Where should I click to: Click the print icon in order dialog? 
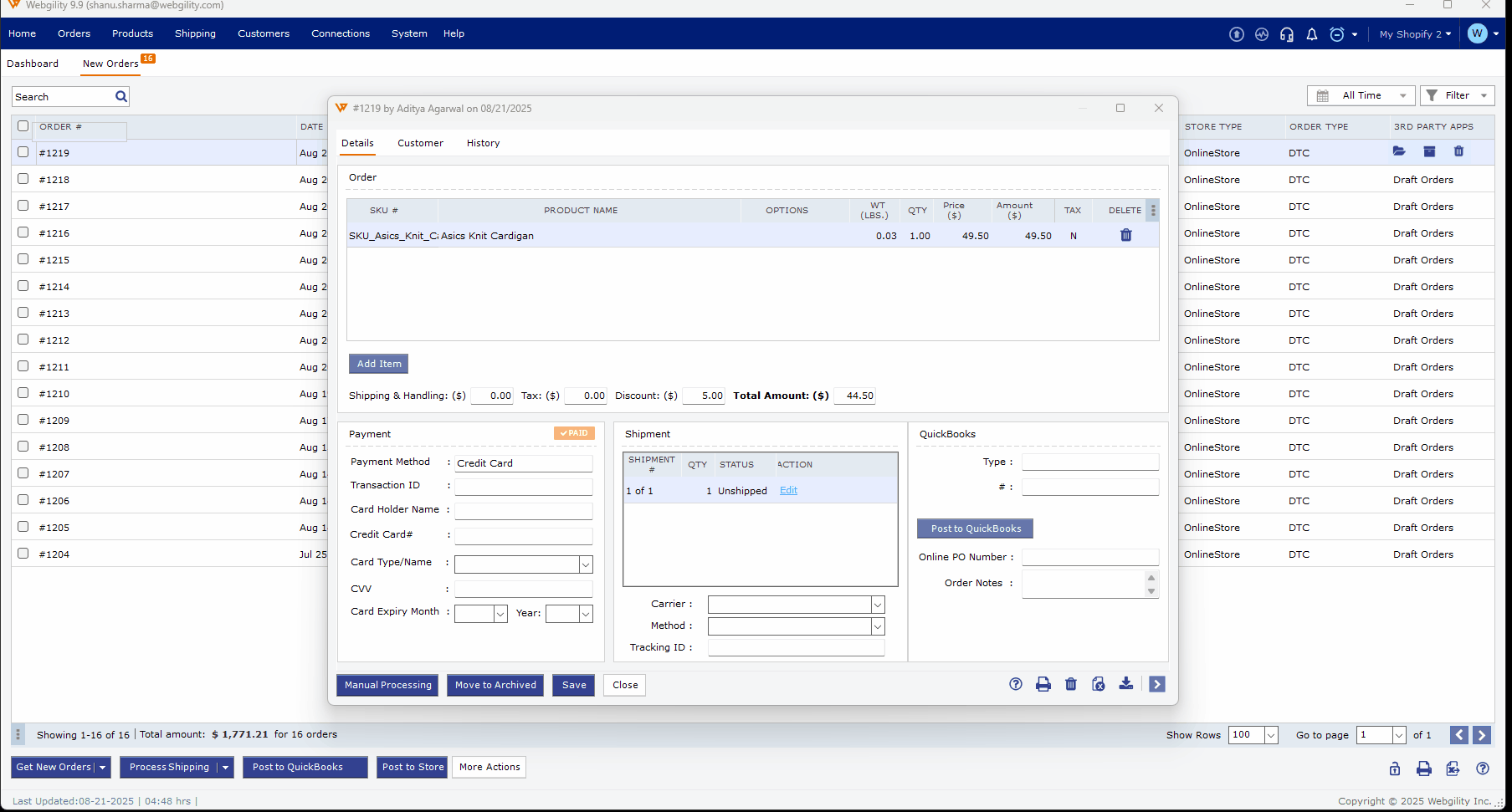pyautogui.click(x=1043, y=685)
